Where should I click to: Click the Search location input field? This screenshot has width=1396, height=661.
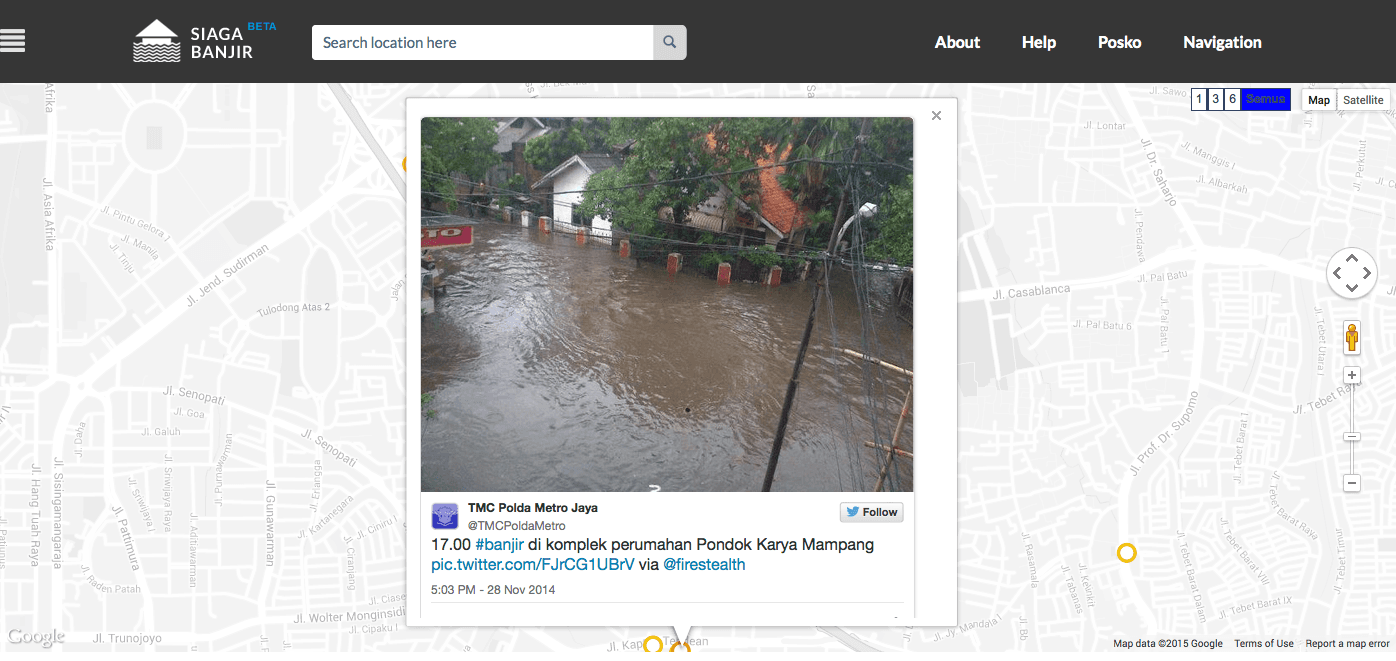click(482, 42)
